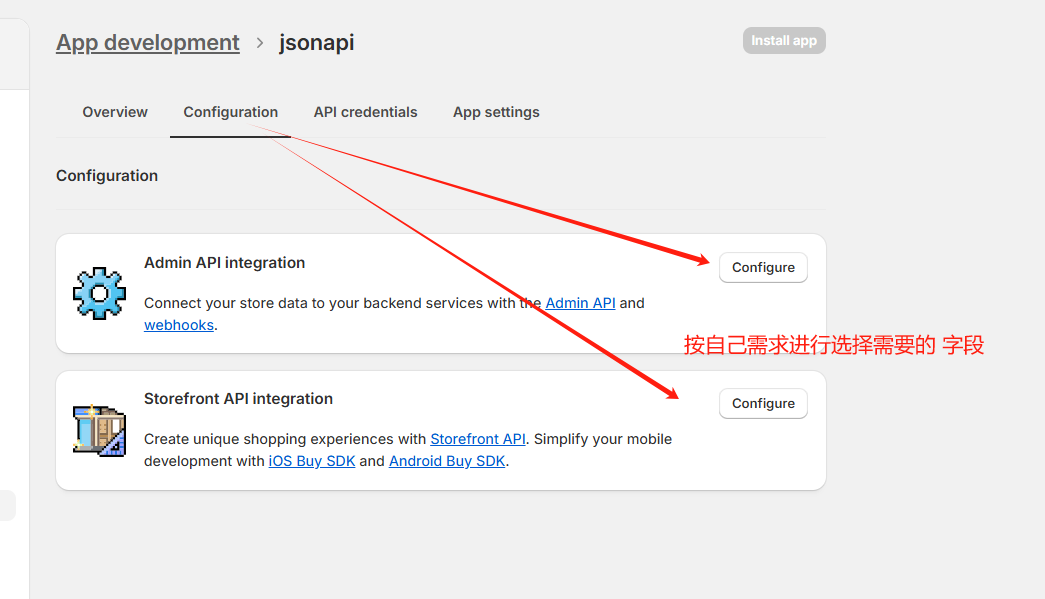Follow the webhooks link
Image resolution: width=1045 pixels, height=599 pixels.
(179, 325)
